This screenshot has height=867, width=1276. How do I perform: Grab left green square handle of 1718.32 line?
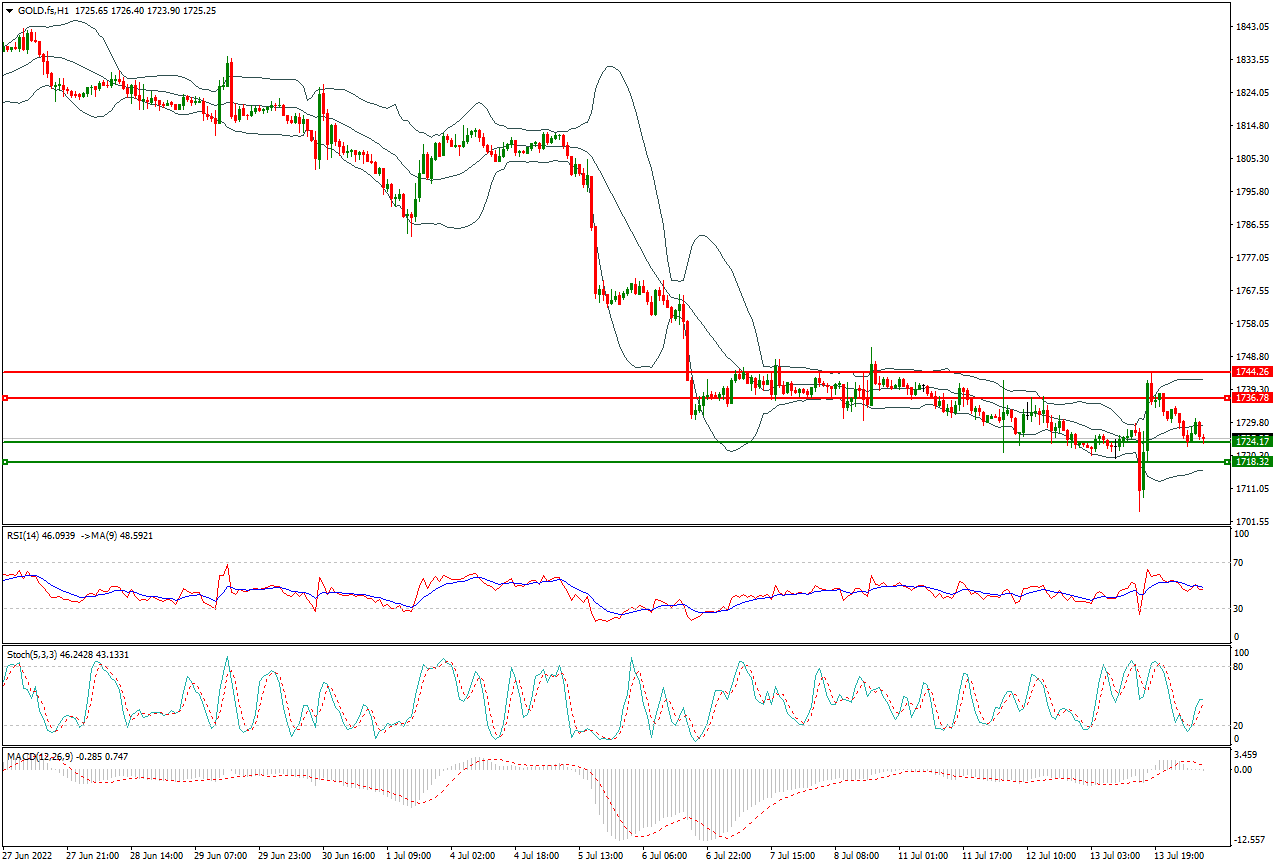click(6, 462)
